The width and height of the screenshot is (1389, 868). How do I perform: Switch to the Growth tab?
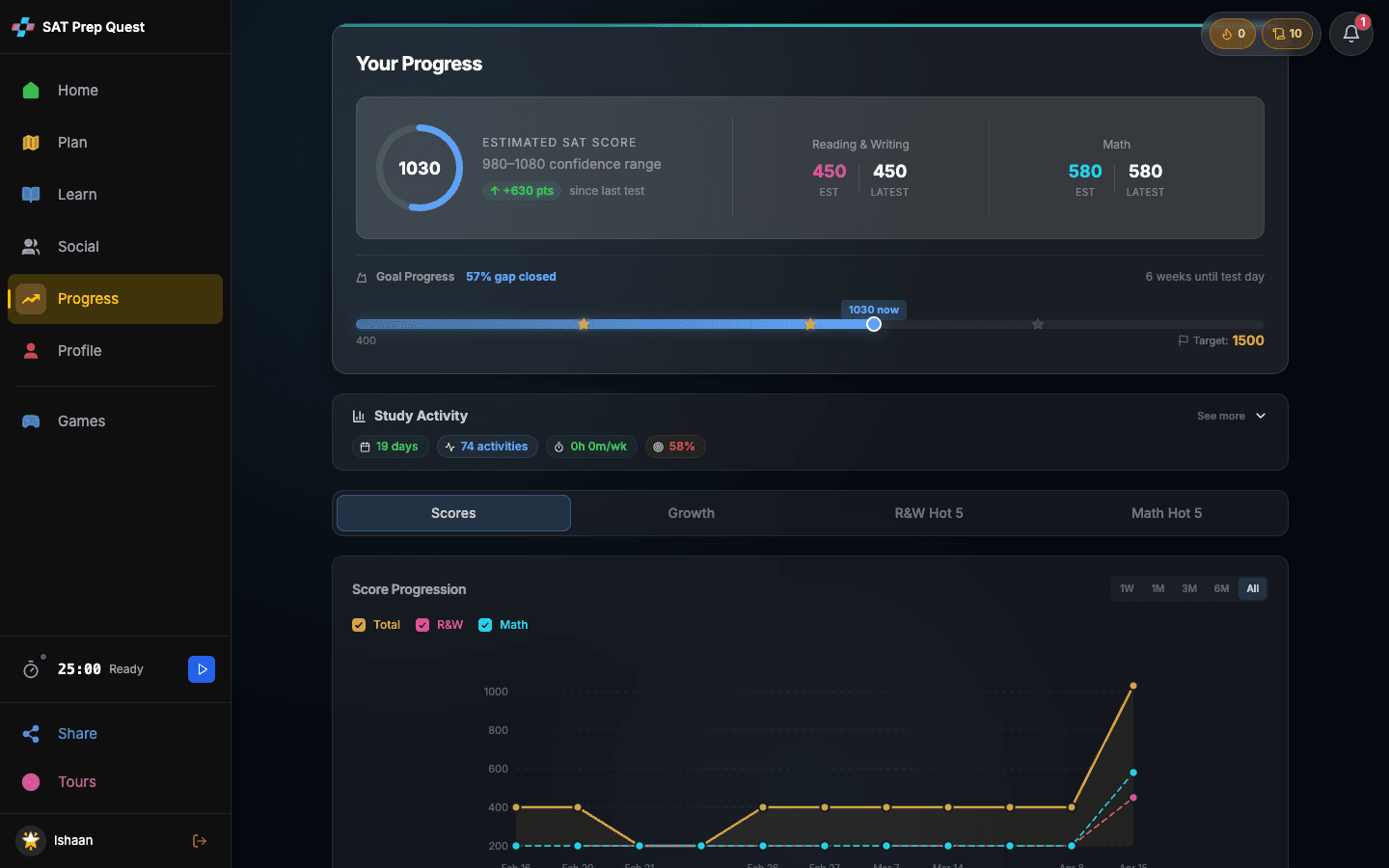click(691, 512)
